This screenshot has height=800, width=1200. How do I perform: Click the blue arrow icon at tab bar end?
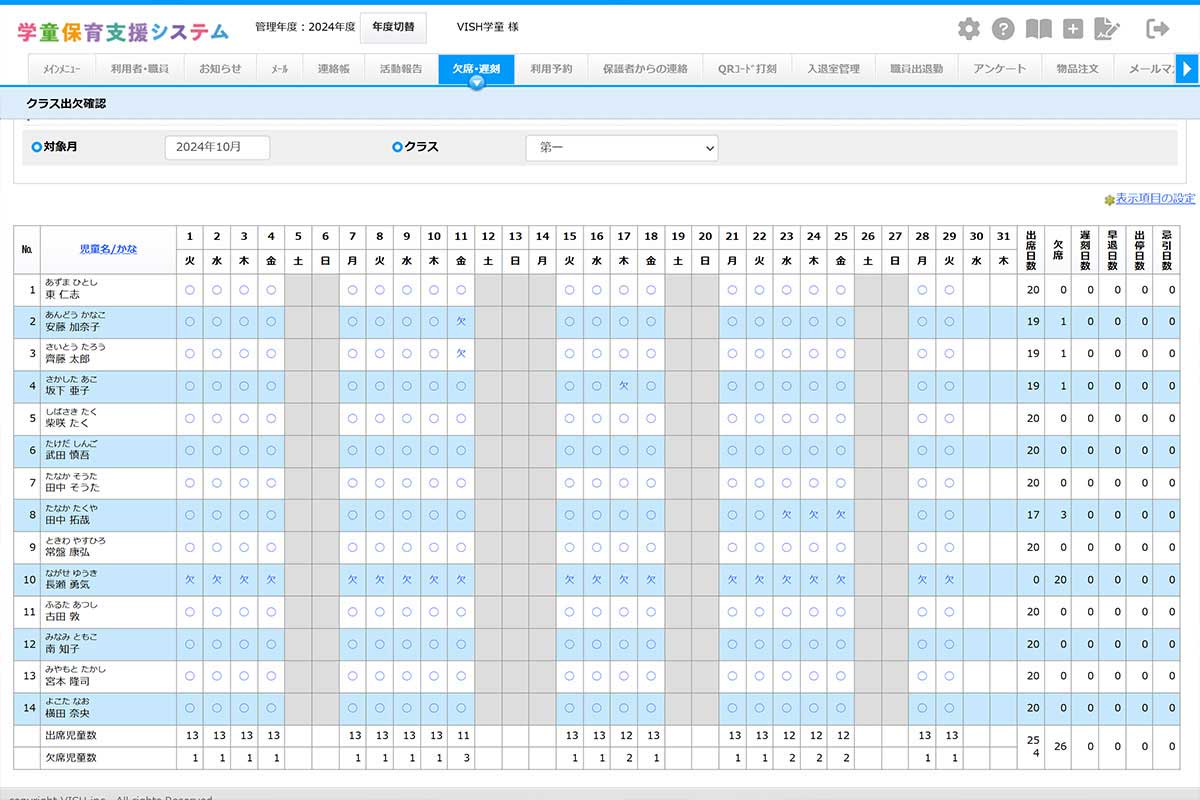click(x=1188, y=69)
